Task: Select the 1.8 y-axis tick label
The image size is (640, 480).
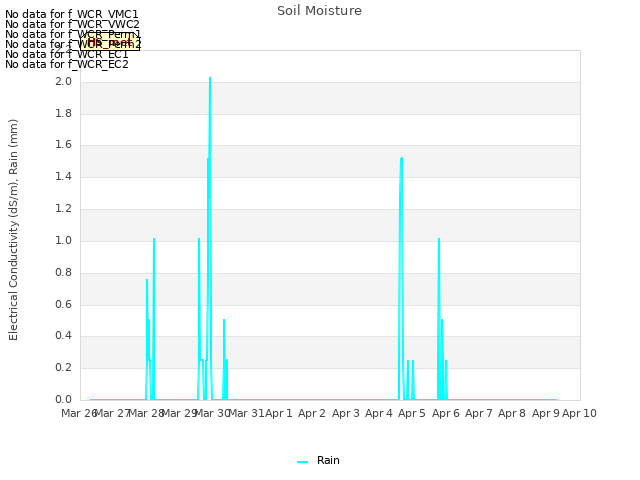Action: pos(63,113)
